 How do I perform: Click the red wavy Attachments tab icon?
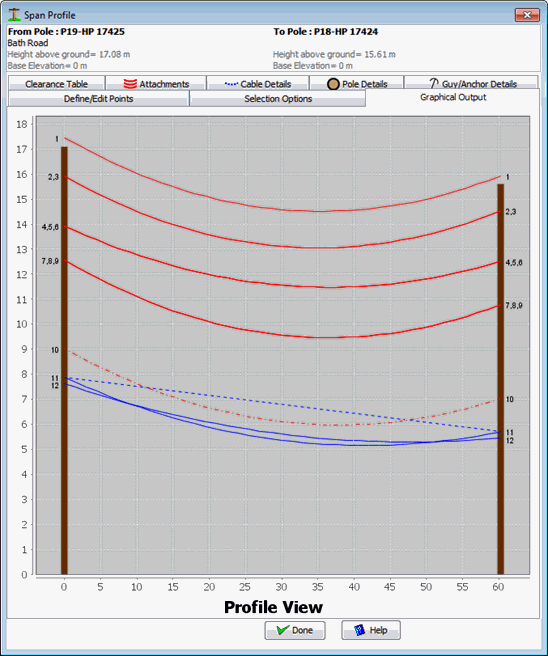click(130, 84)
